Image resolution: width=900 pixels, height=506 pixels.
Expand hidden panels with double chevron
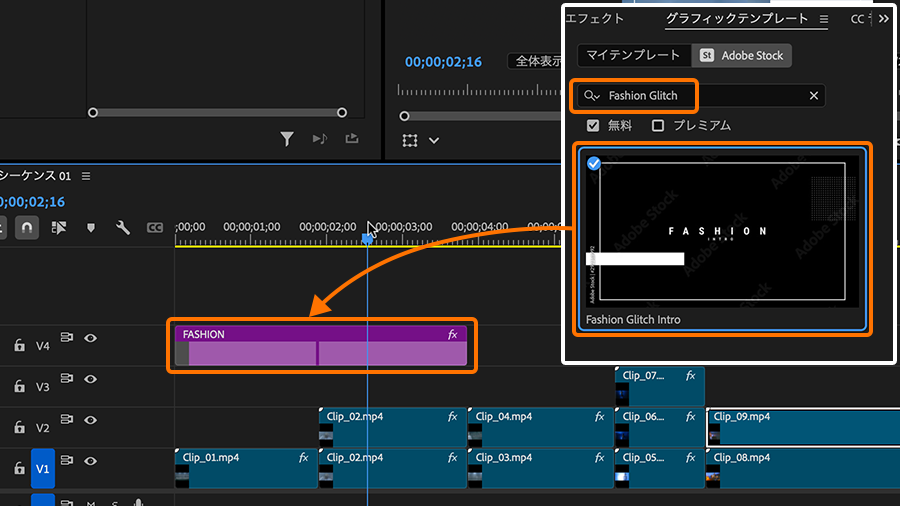(884, 19)
